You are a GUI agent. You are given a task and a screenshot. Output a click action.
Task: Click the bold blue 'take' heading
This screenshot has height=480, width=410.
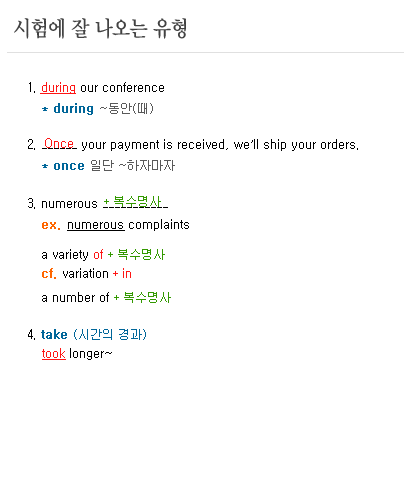54,334
